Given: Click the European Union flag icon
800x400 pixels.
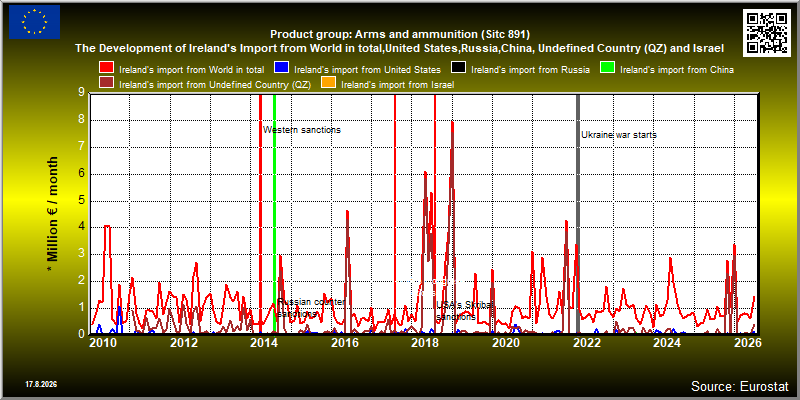Looking at the screenshot, I should point(34,22).
